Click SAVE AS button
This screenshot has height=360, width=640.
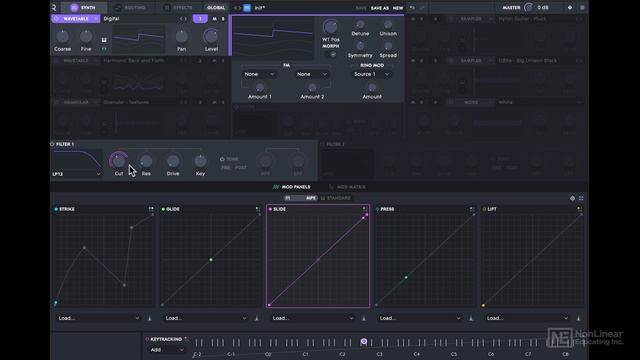[380, 8]
